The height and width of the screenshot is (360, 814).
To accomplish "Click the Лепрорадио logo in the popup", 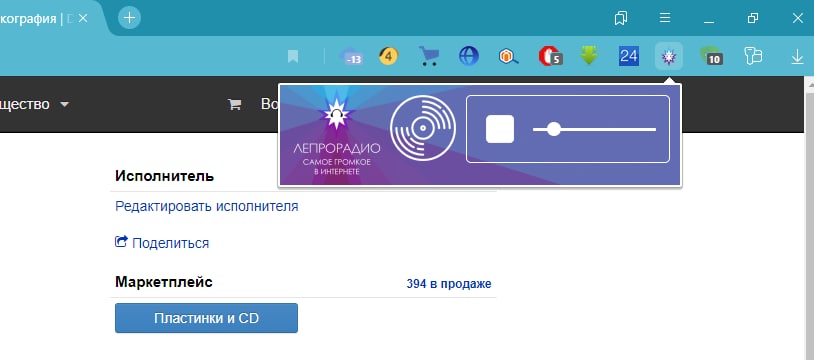I will click(336, 136).
